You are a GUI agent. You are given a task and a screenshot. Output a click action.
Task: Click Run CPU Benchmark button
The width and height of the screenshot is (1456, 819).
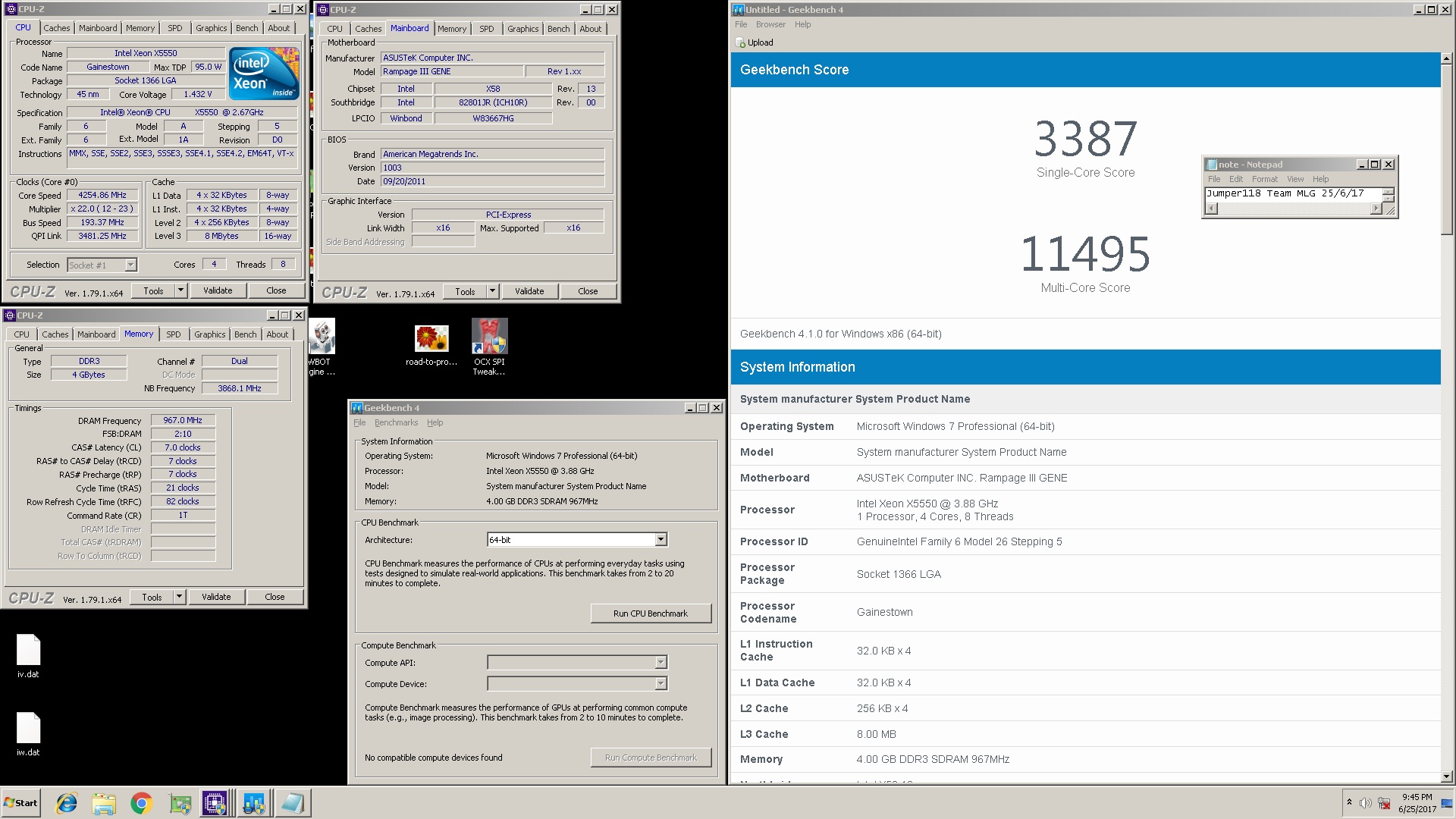(651, 613)
